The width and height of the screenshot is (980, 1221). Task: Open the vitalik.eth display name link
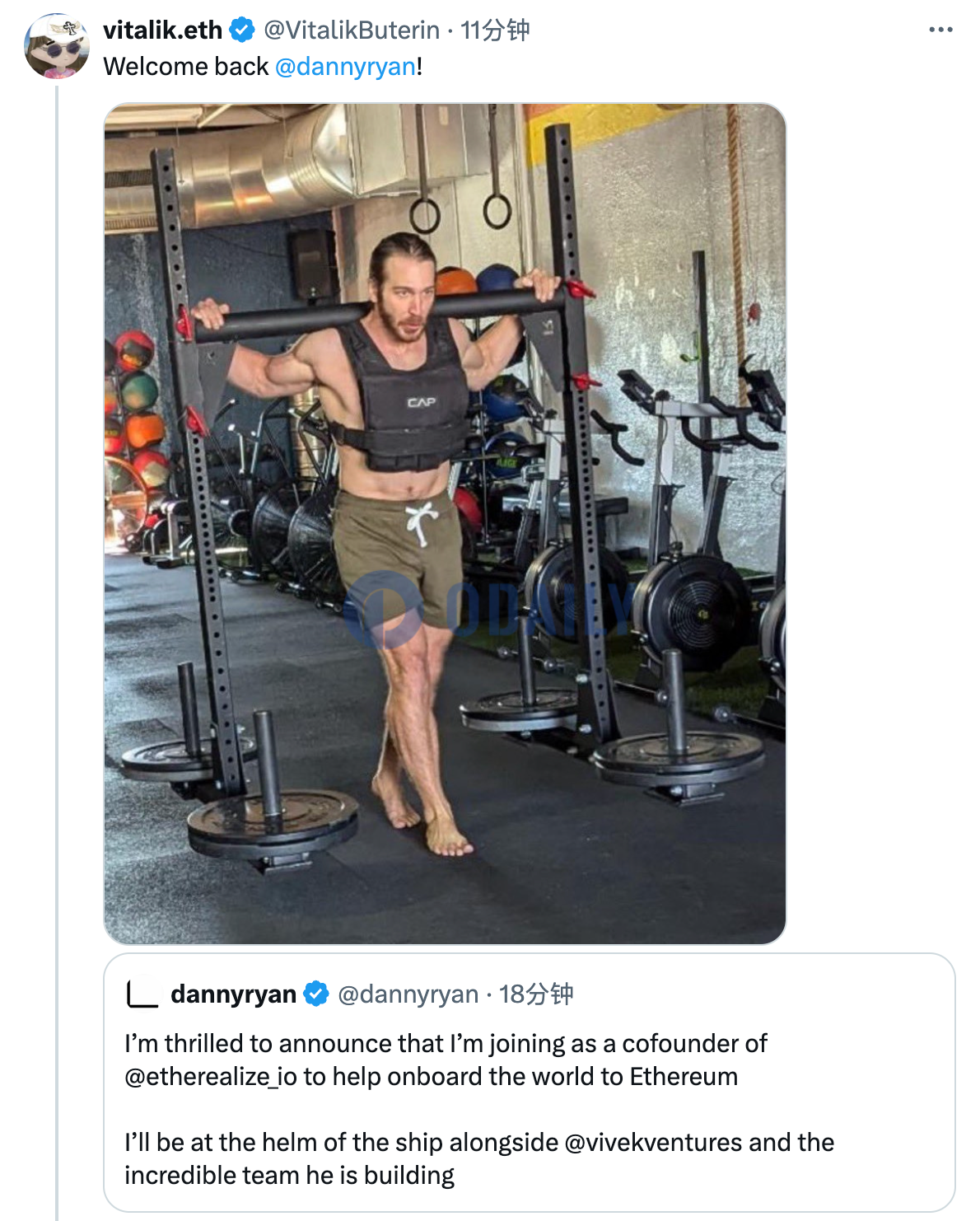coord(163,30)
